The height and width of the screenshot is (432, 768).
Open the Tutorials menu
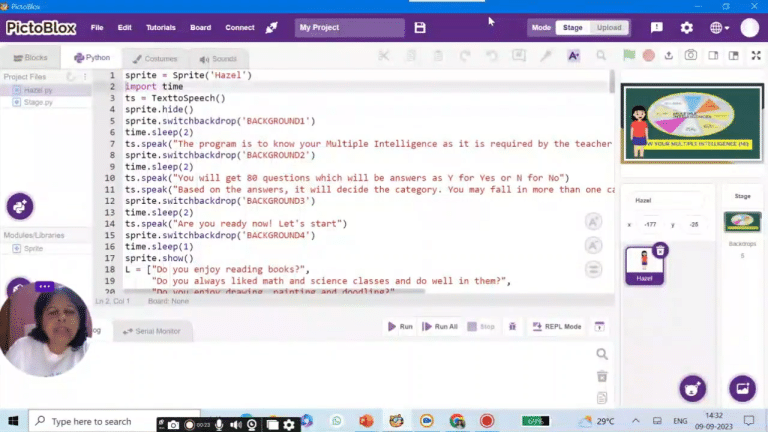click(x=161, y=27)
